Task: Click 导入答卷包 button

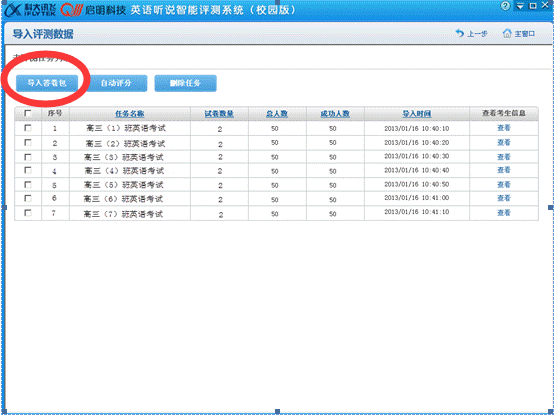Action: [x=47, y=83]
